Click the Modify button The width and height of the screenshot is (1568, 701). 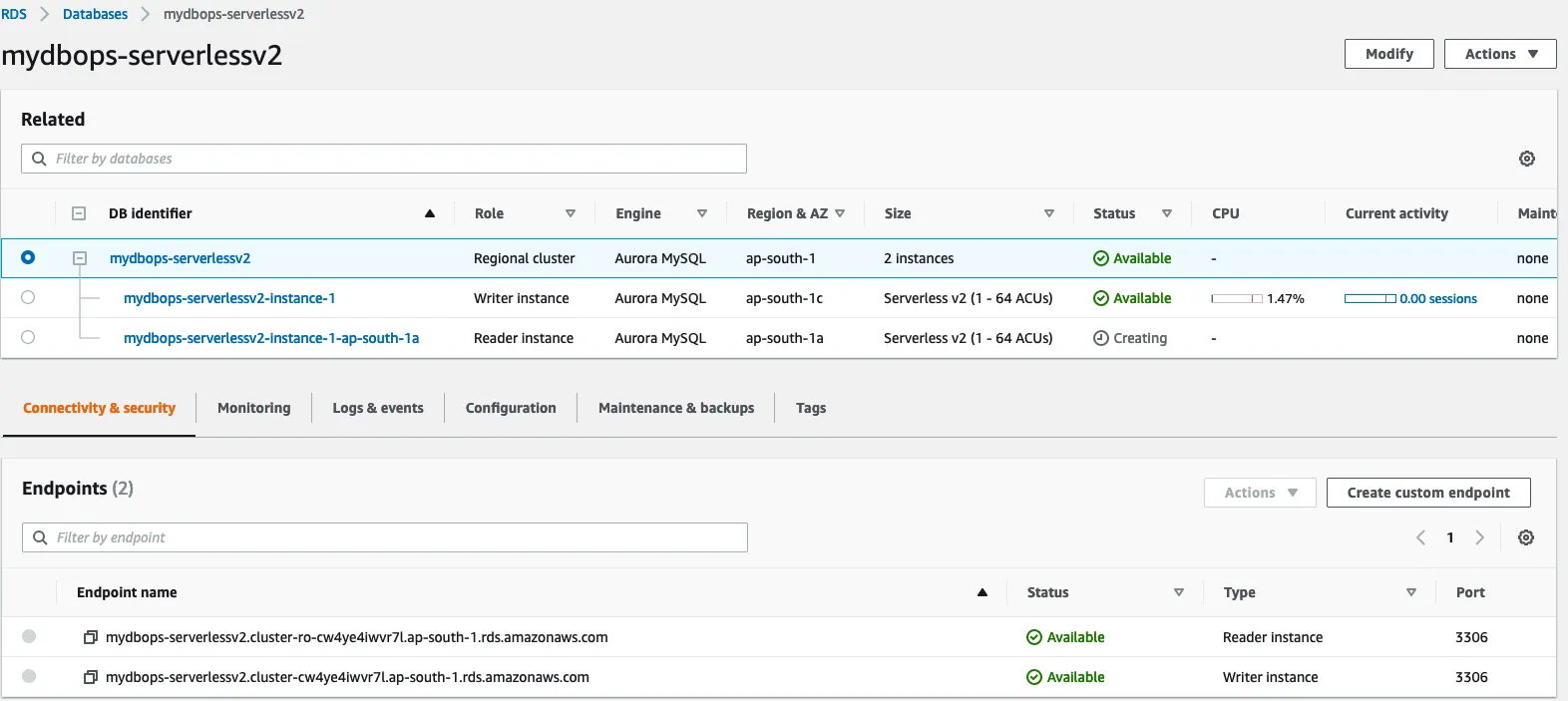coord(1389,54)
